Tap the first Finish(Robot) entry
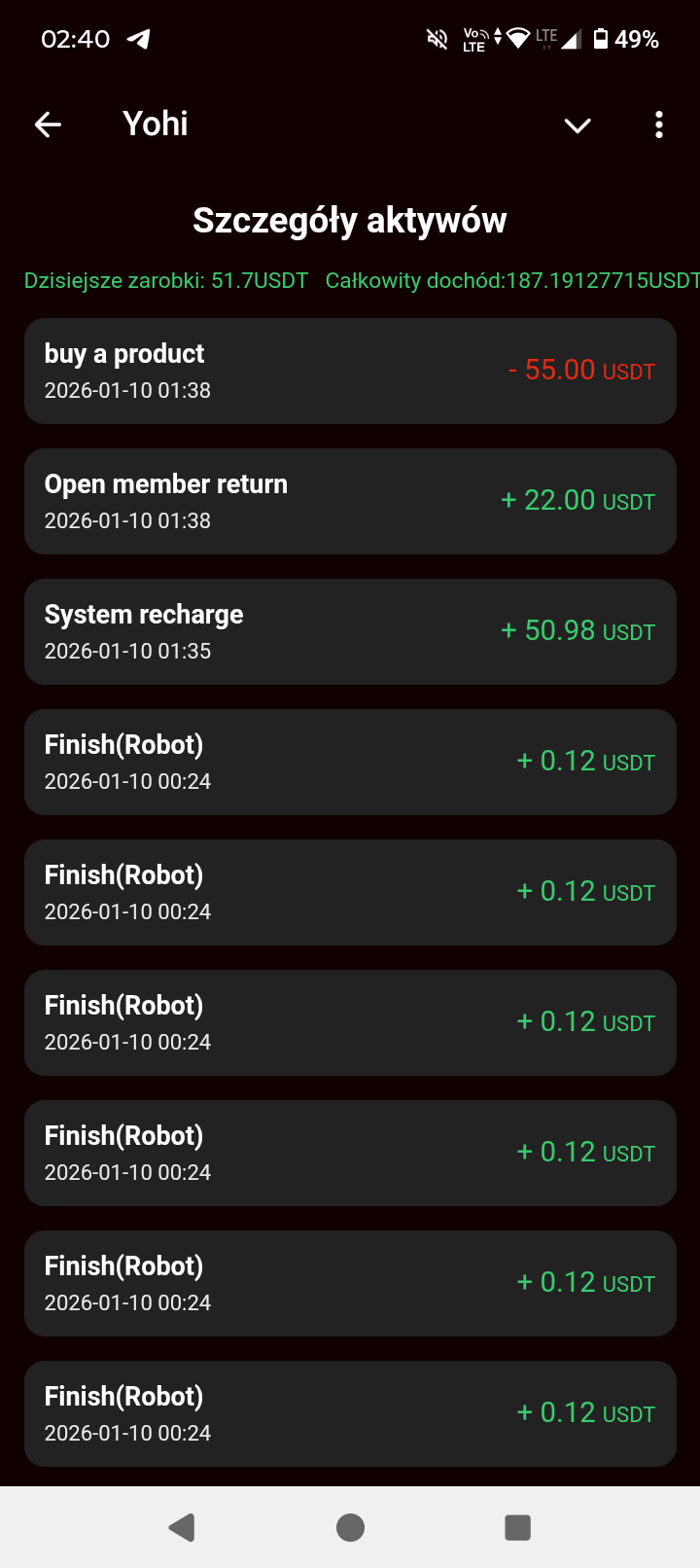This screenshot has height=1568, width=700. [x=350, y=762]
